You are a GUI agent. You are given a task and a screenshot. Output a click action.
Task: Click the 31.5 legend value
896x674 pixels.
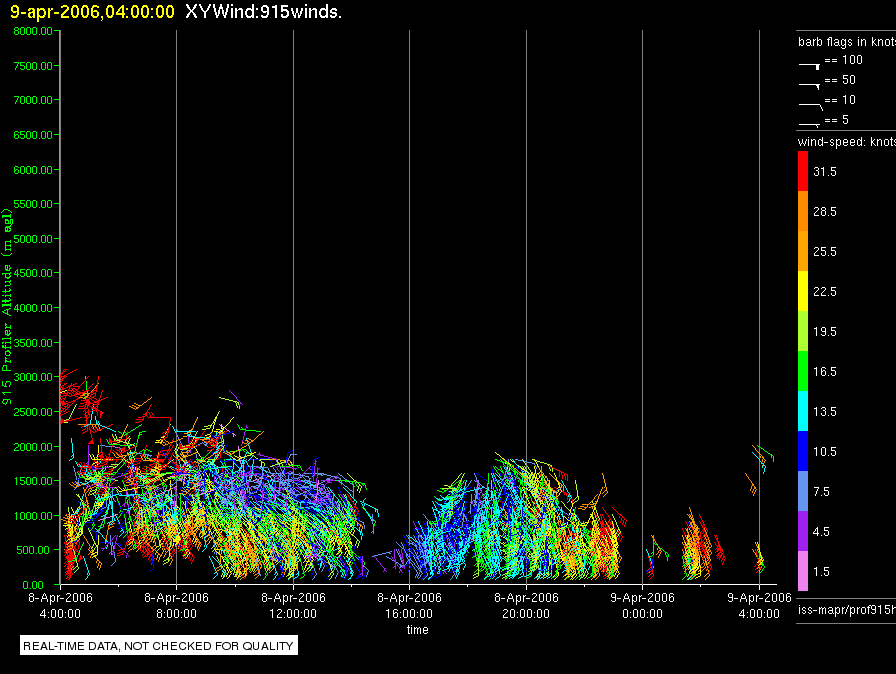point(825,171)
